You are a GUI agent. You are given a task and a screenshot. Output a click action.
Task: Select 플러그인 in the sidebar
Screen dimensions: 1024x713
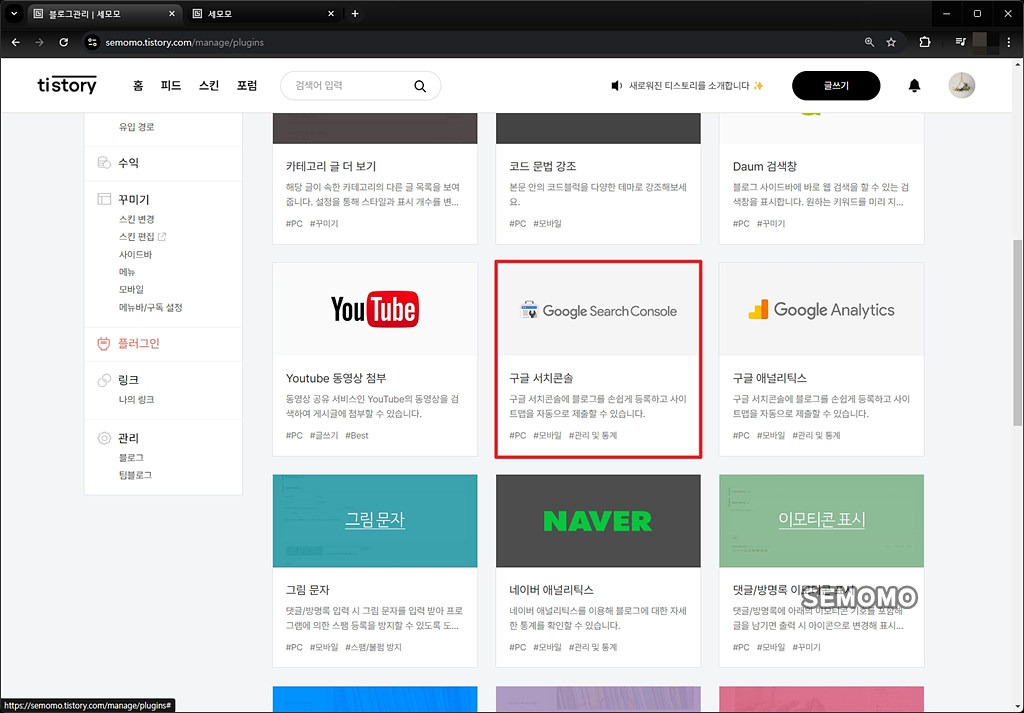pos(138,343)
